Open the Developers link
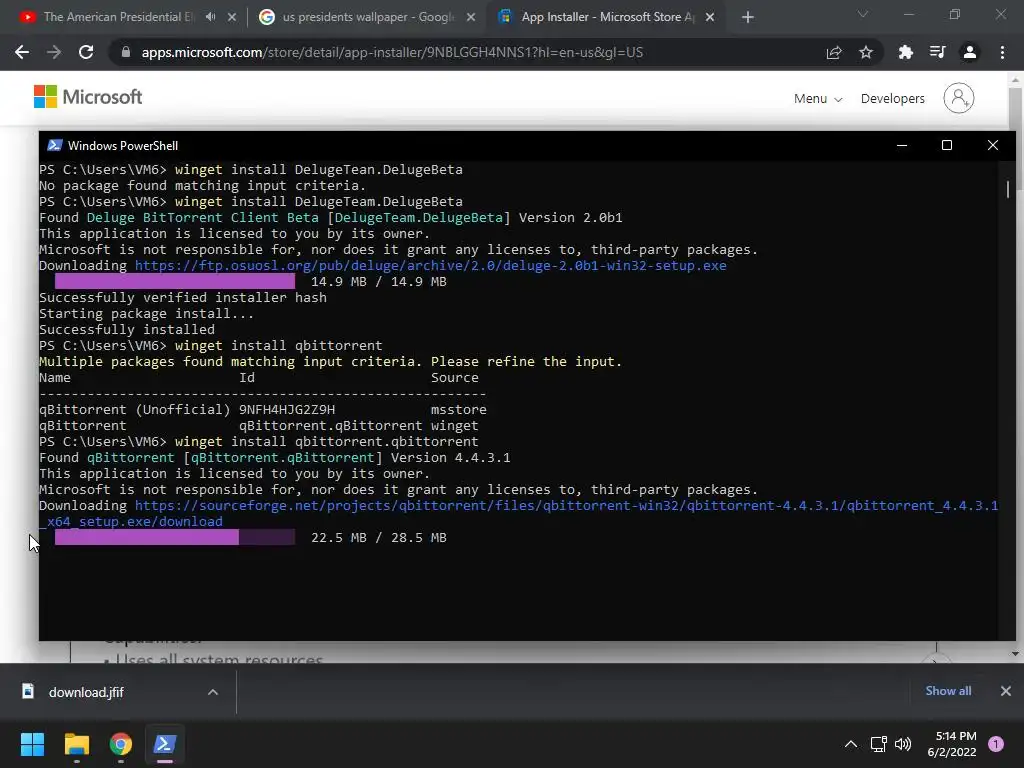Viewport: 1024px width, 768px height. coord(892,99)
